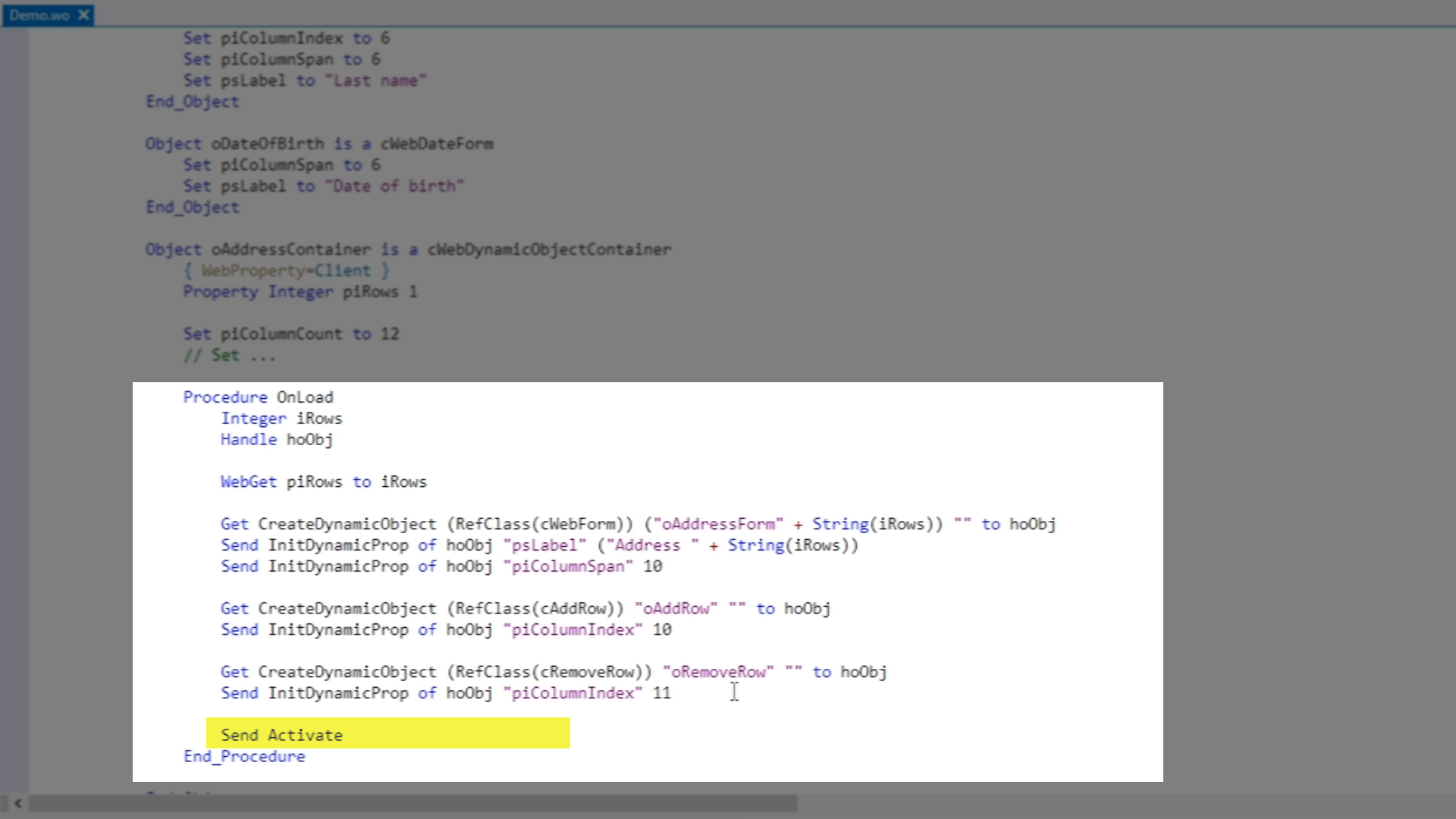
Task: Click the "oAddressForm" string literal
Action: (717, 524)
